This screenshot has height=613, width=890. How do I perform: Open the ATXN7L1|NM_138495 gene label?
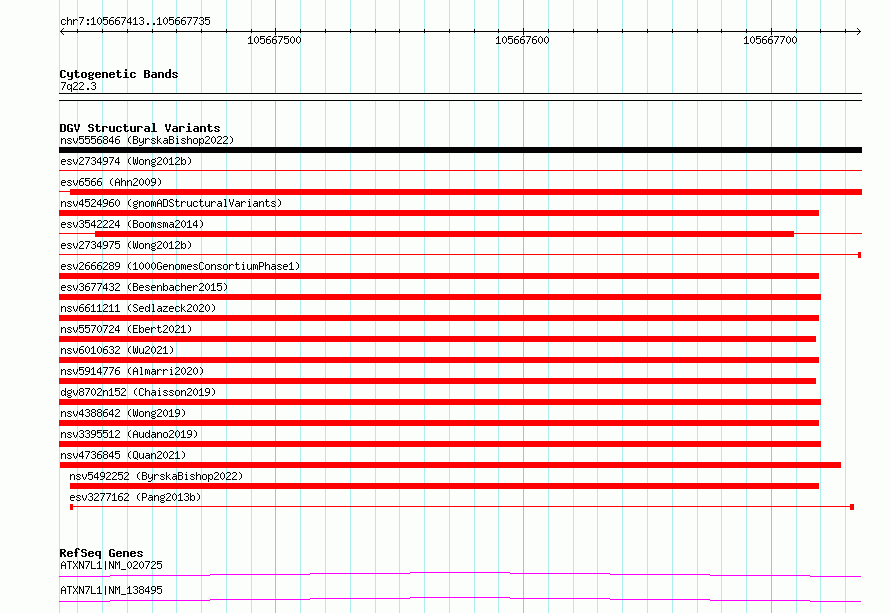coord(111,590)
